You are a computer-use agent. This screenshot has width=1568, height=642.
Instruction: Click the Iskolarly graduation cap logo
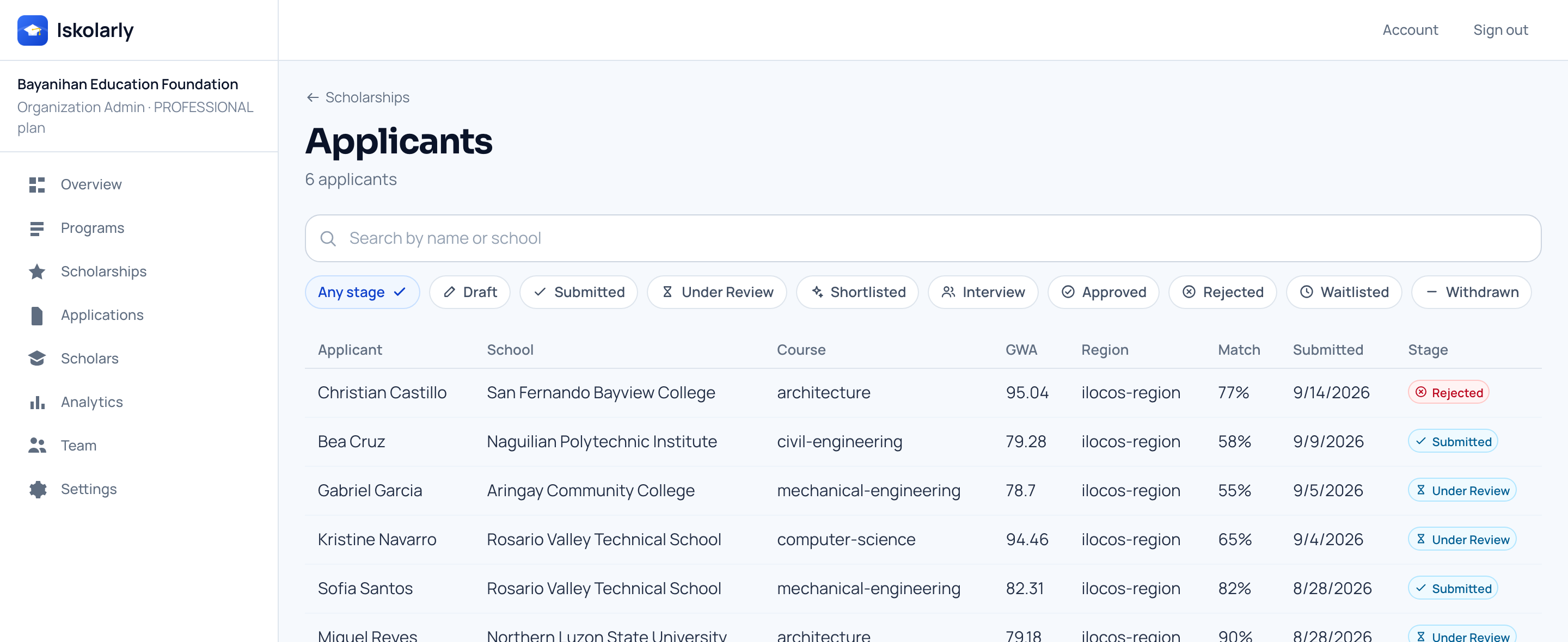(32, 30)
